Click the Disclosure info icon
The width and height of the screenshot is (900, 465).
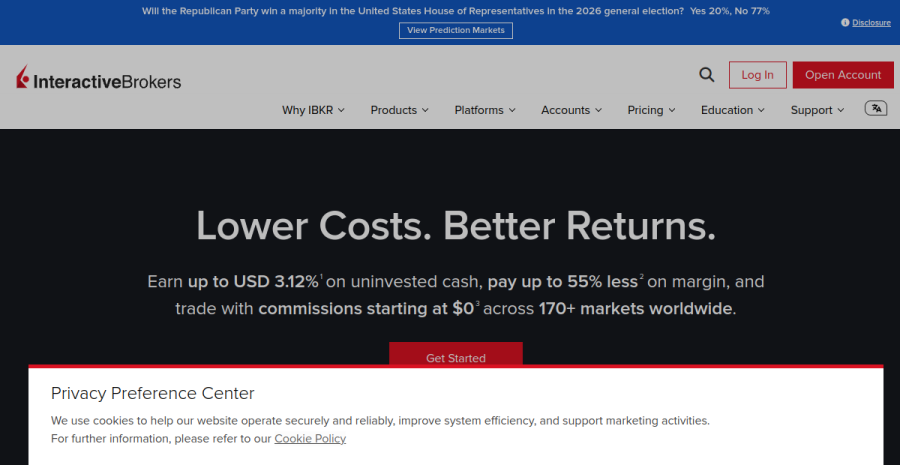pos(845,22)
